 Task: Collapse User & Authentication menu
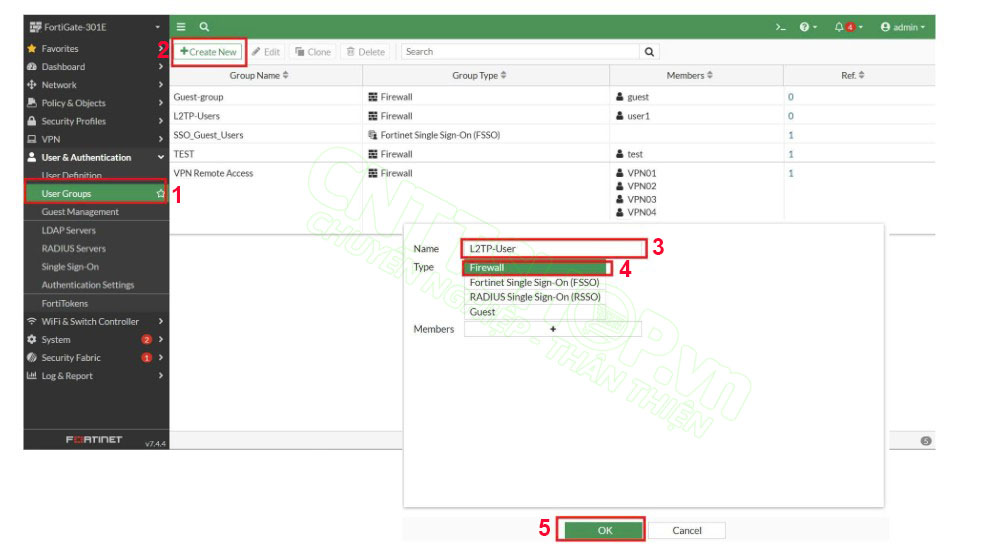click(96, 157)
